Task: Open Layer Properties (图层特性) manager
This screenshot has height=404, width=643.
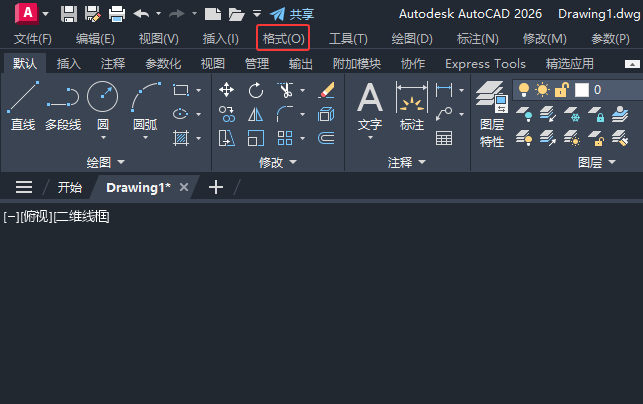Action: pyautogui.click(x=492, y=114)
